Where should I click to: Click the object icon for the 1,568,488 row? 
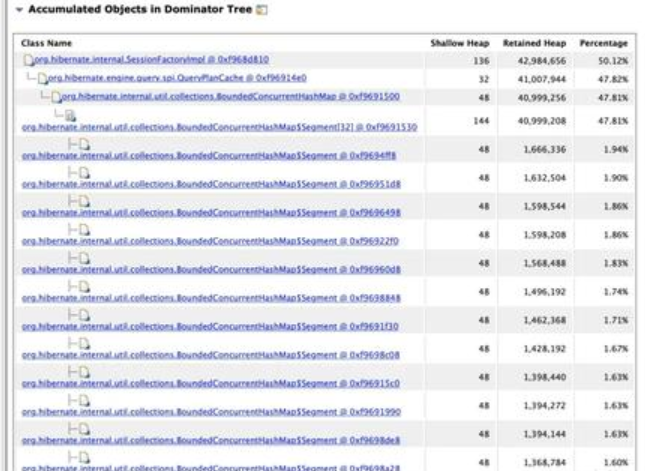click(x=84, y=258)
